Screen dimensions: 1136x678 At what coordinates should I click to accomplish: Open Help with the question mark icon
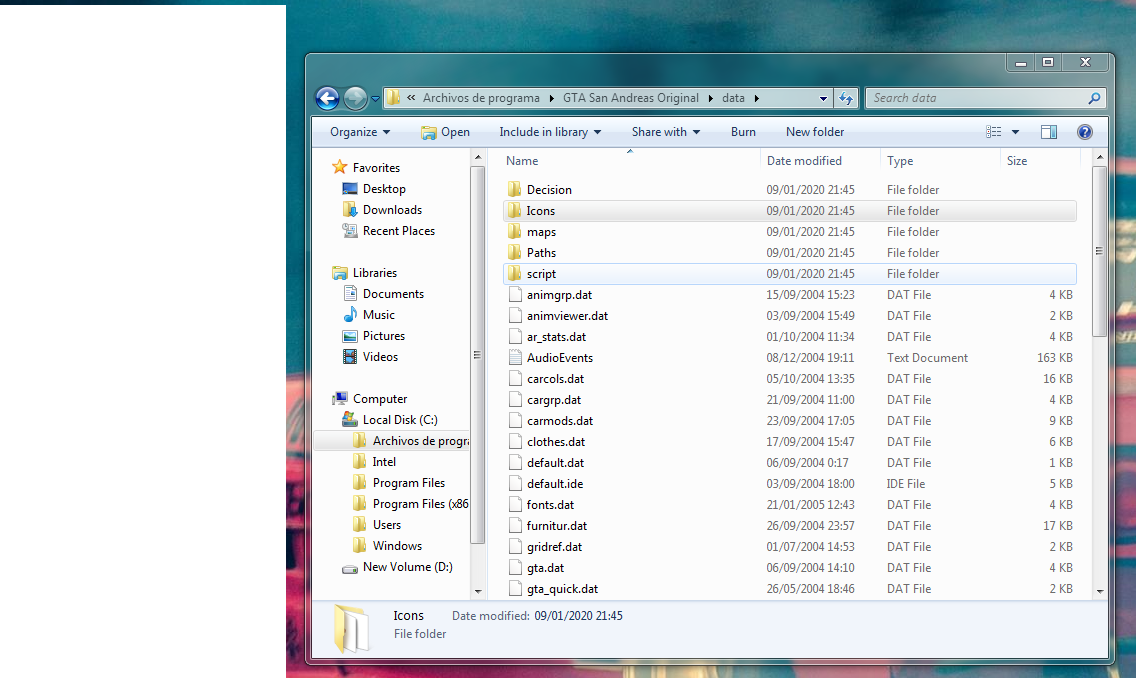click(x=1085, y=132)
